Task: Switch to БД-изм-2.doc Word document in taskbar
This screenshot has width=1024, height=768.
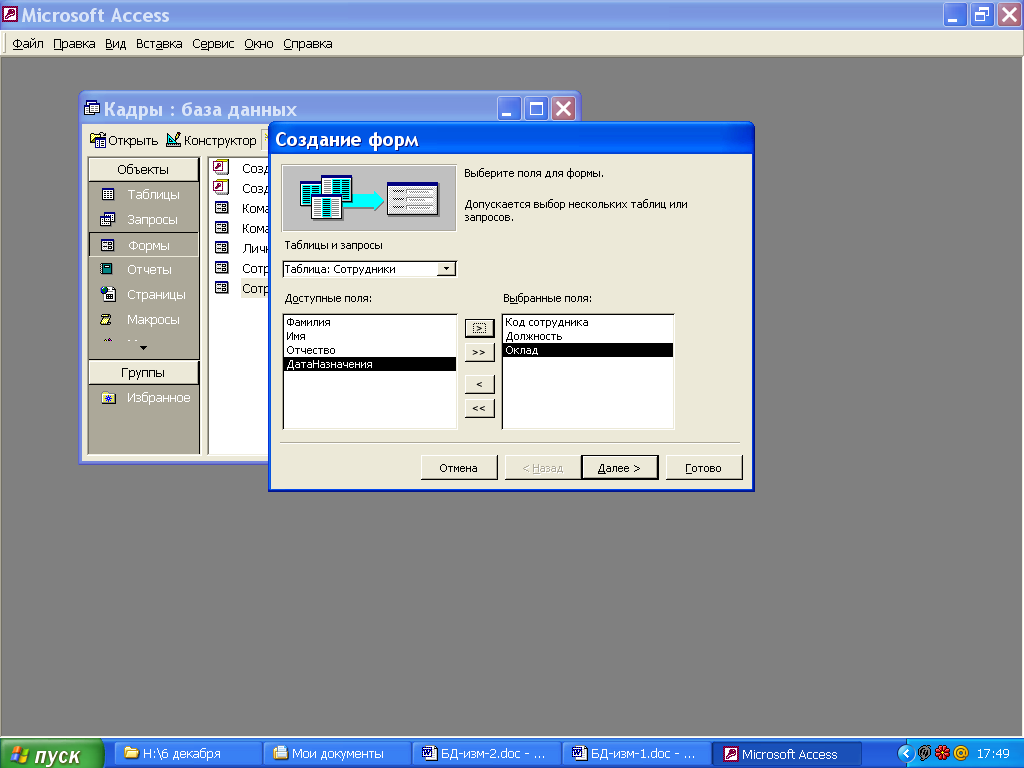Action: [x=487, y=754]
